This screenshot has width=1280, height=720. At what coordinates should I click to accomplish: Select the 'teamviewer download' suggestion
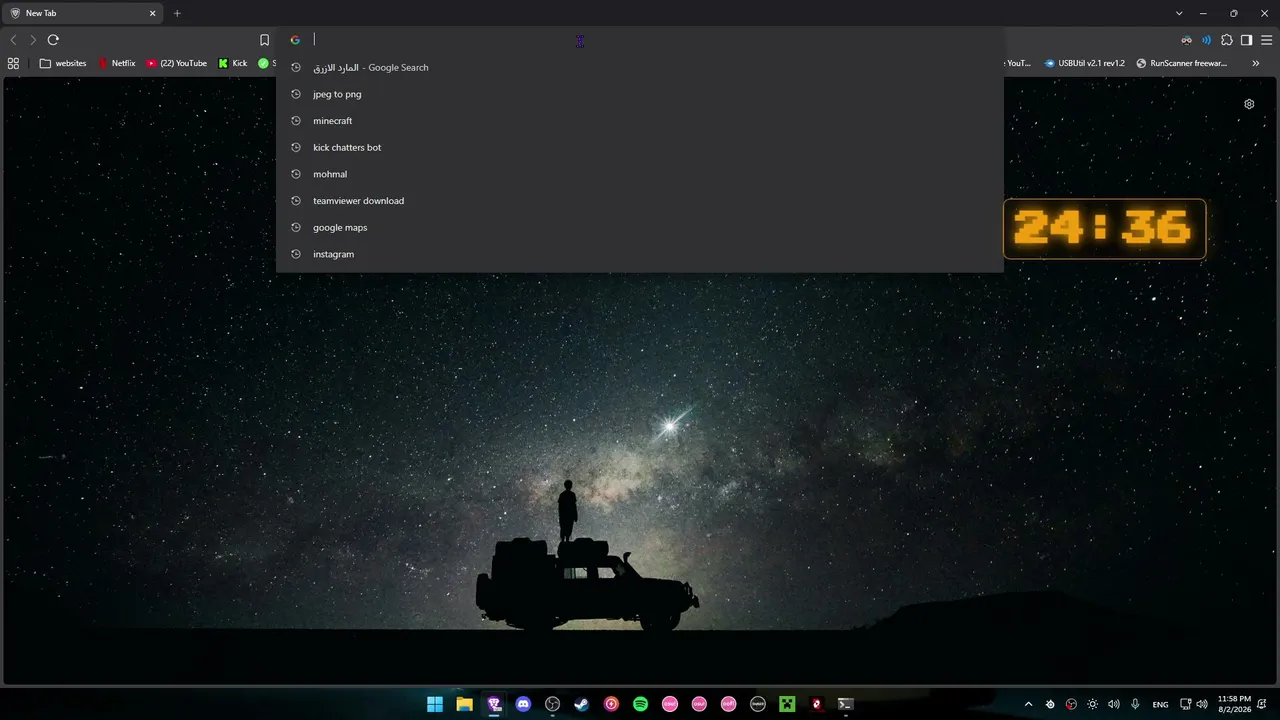pos(640,201)
